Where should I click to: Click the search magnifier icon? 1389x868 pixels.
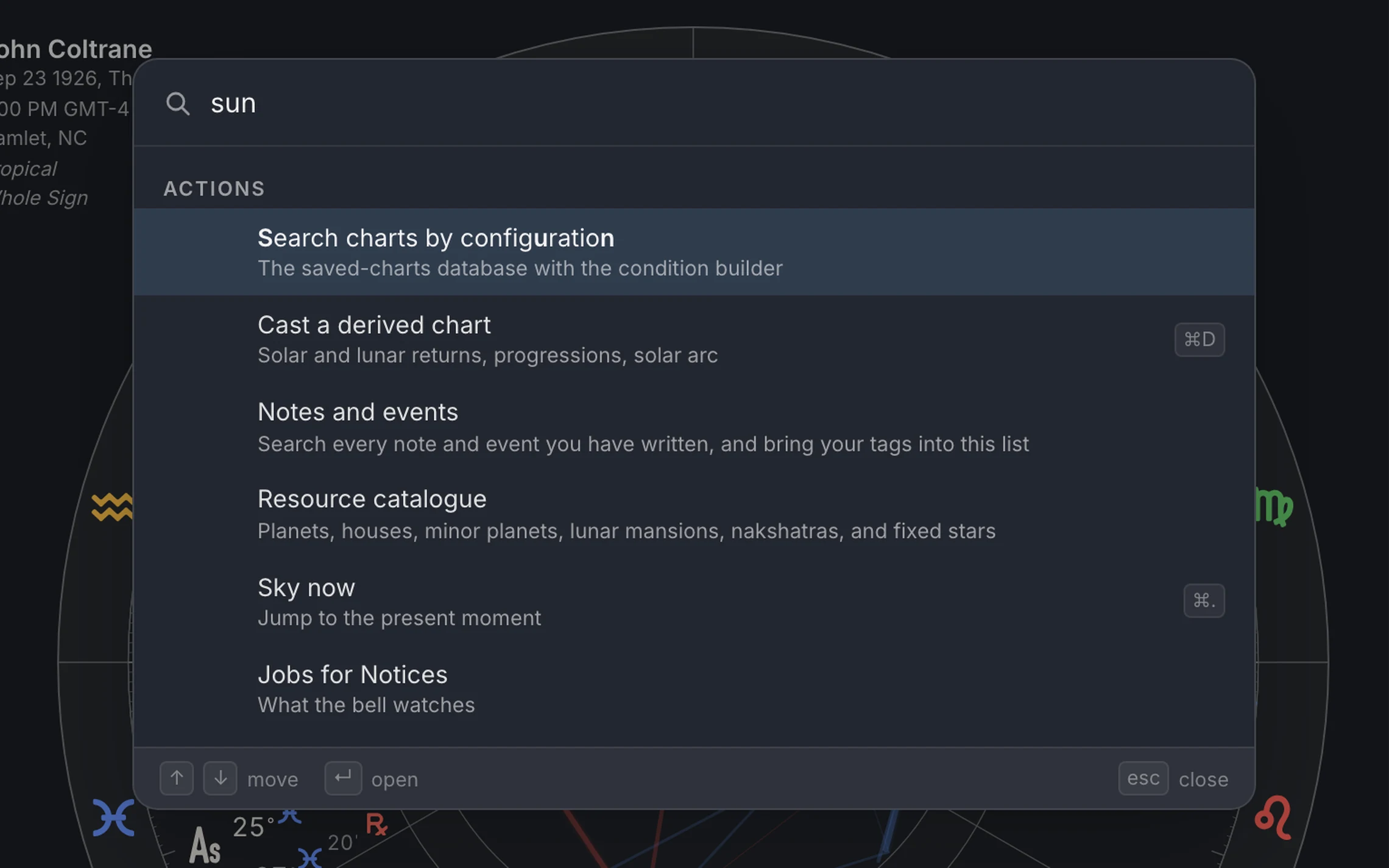tap(178, 104)
